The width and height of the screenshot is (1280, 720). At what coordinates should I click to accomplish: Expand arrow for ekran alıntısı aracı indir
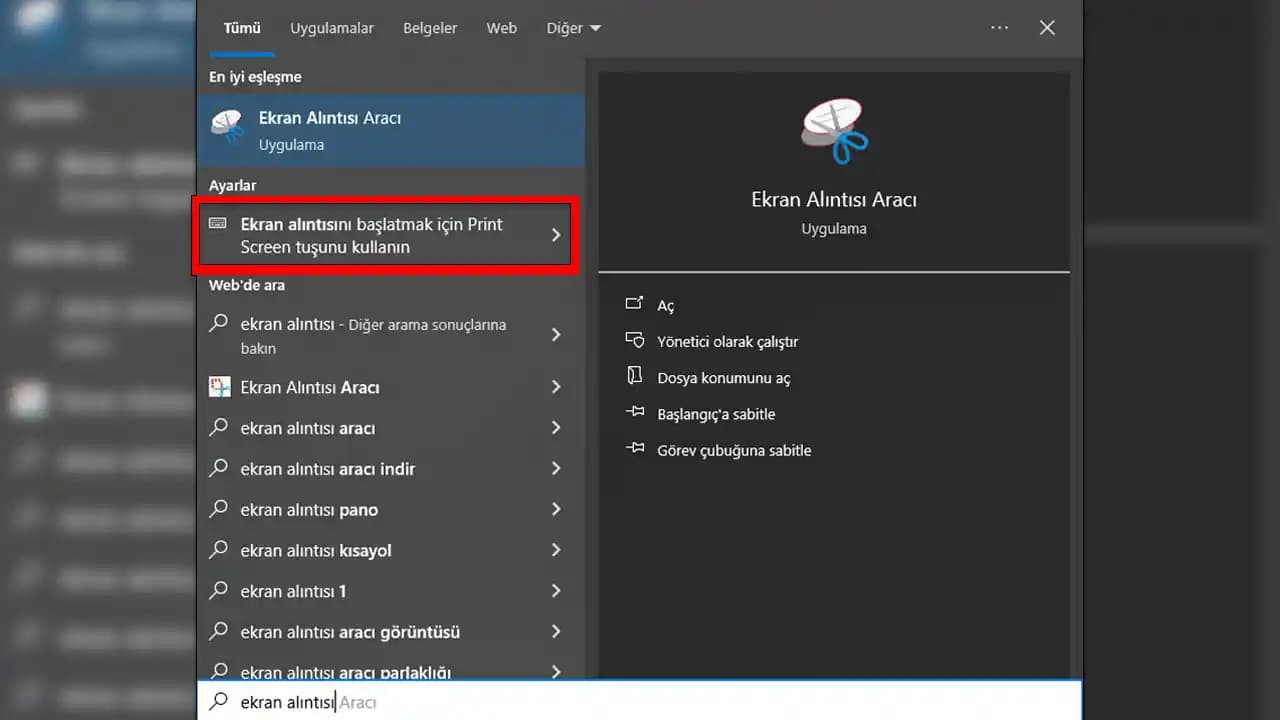(x=556, y=469)
